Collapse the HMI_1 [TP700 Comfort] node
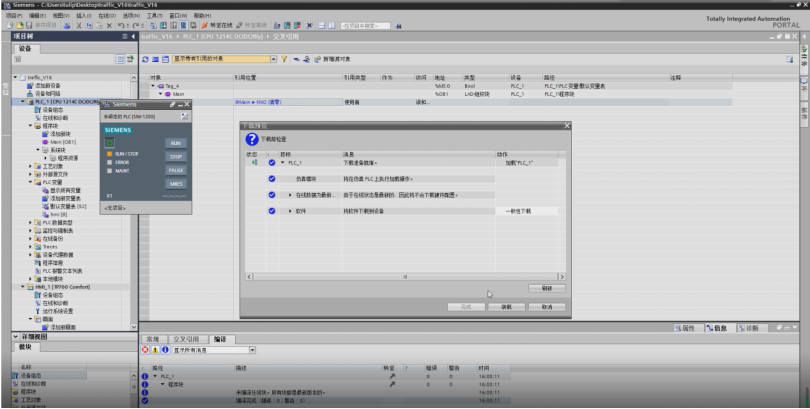Image resolution: width=810 pixels, height=409 pixels. (x=23, y=287)
